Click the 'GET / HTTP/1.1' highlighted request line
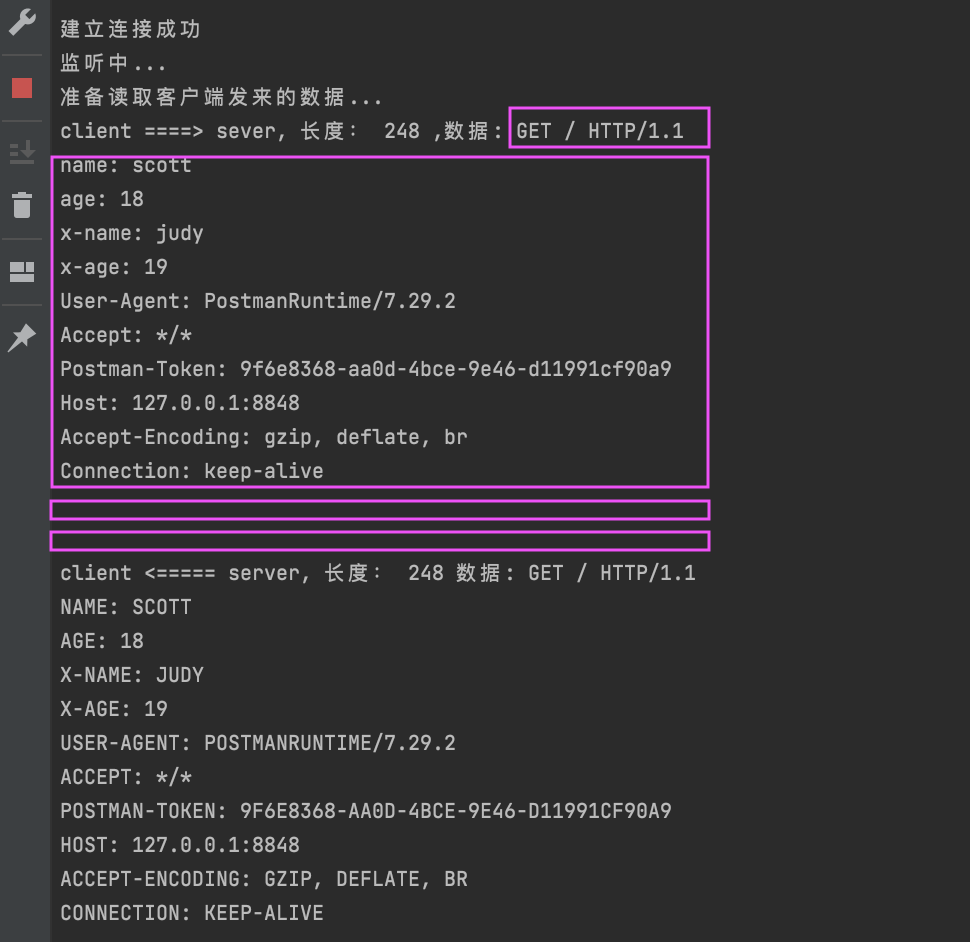Viewport: 970px width, 942px height. (599, 131)
